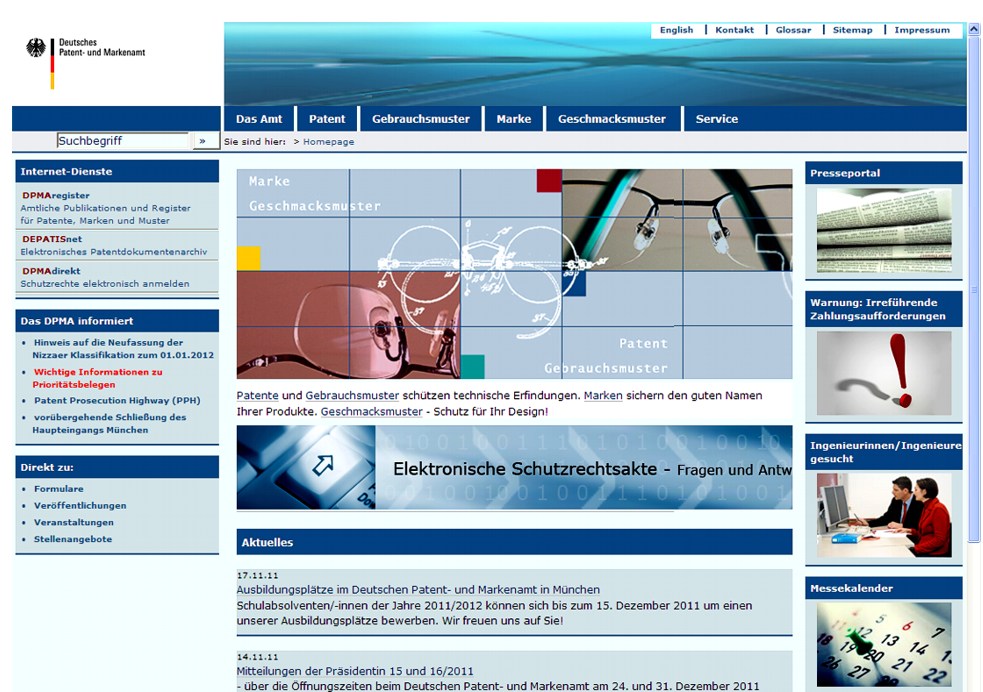Click the eyeglasses patent collage image
This screenshot has height=692, width=983.
coord(514,274)
